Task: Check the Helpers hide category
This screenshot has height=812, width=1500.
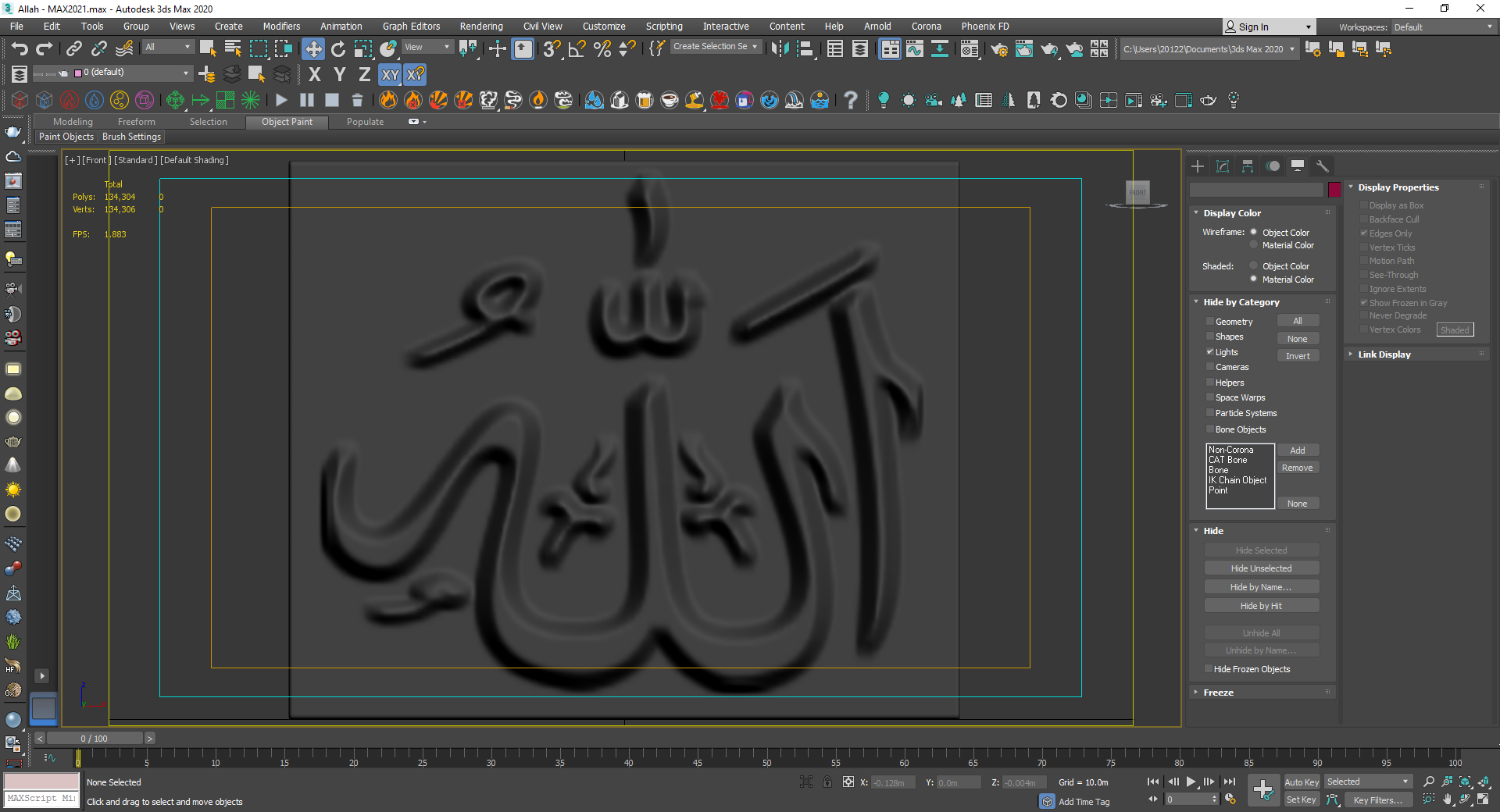Action: (x=1210, y=383)
